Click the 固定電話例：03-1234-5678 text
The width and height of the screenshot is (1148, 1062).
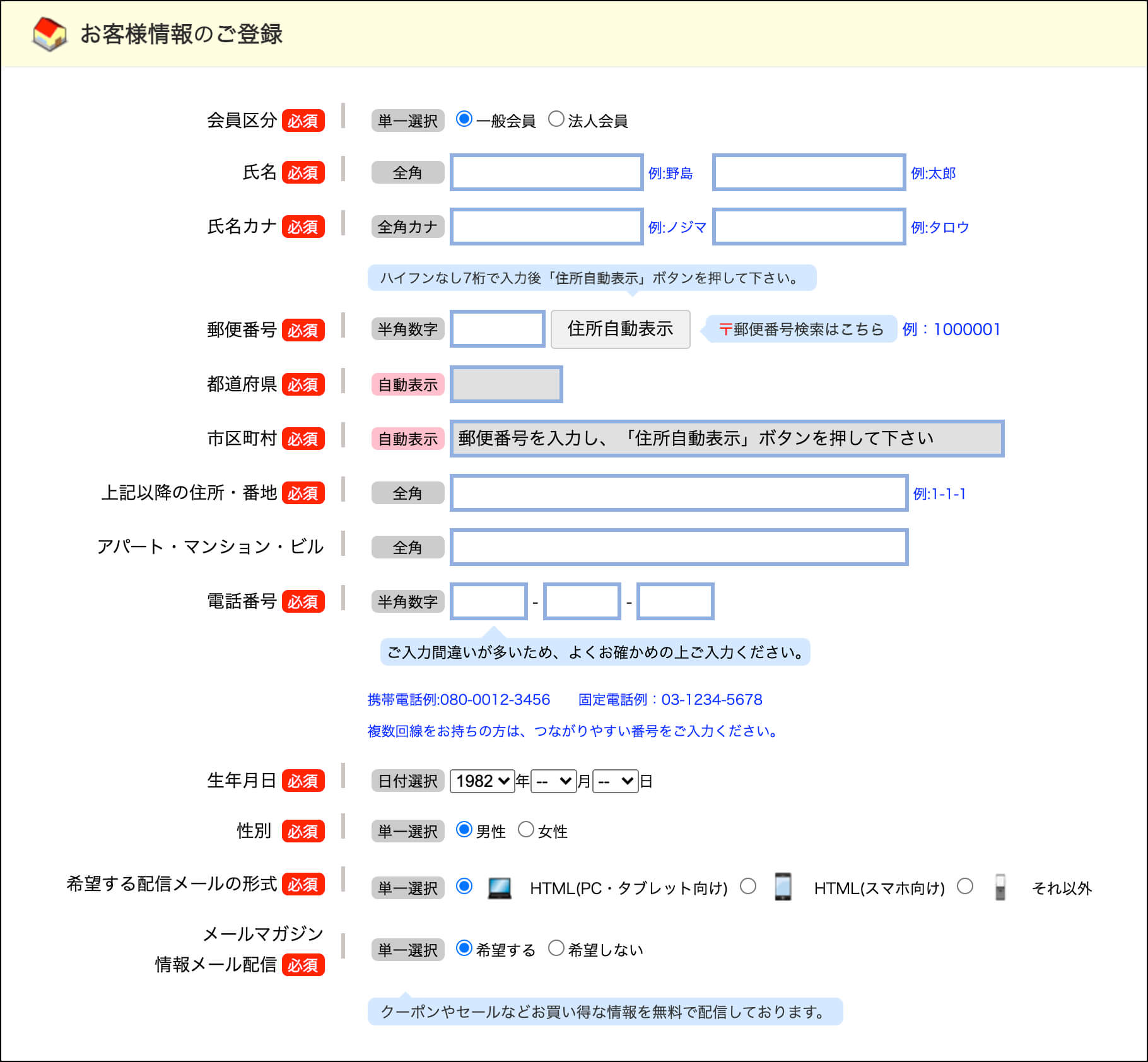671,699
